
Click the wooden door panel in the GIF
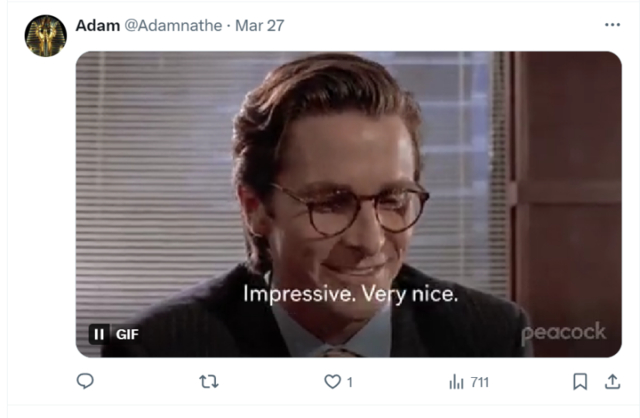click(568, 180)
